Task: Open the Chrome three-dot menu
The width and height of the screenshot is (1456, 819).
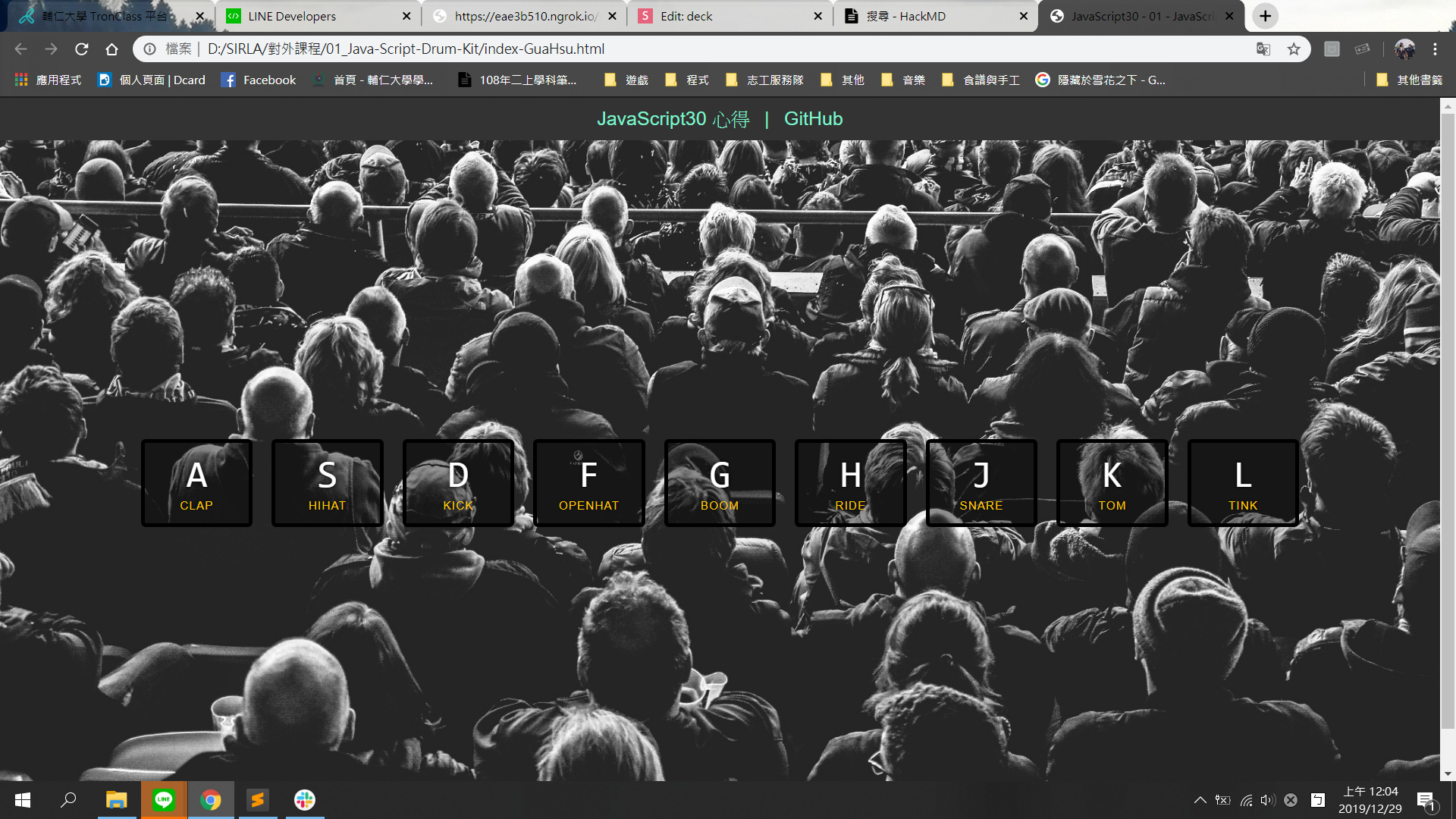Action: tap(1435, 49)
